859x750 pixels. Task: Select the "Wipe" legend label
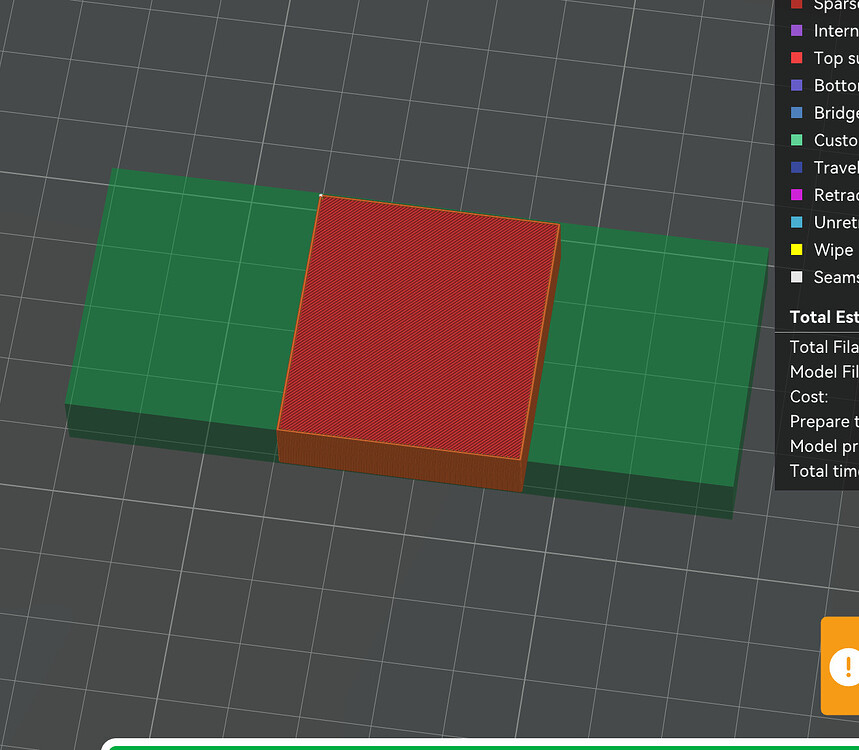pyautogui.click(x=833, y=250)
